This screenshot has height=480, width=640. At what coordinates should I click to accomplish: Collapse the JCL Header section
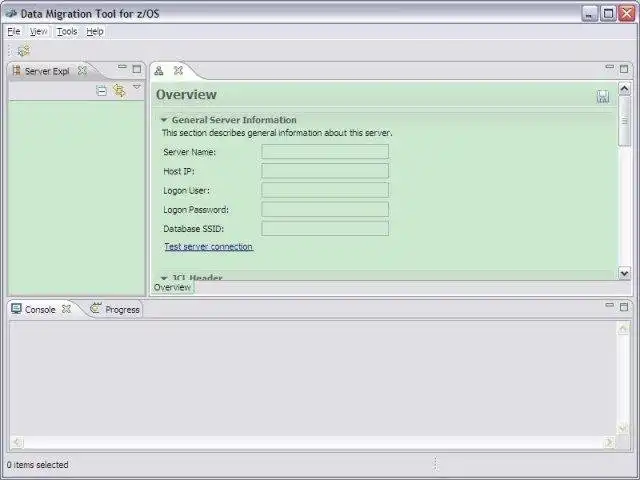coord(164,278)
